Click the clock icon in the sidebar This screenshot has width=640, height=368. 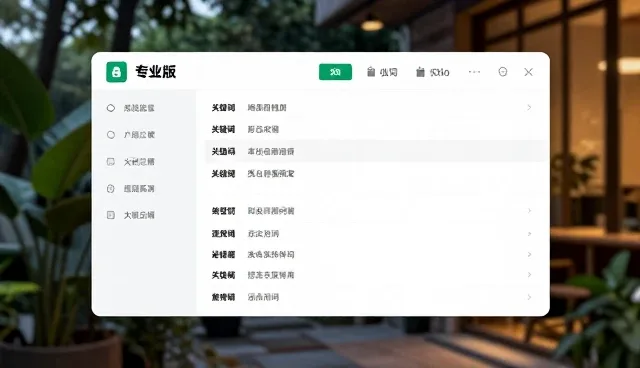pyautogui.click(x=111, y=188)
